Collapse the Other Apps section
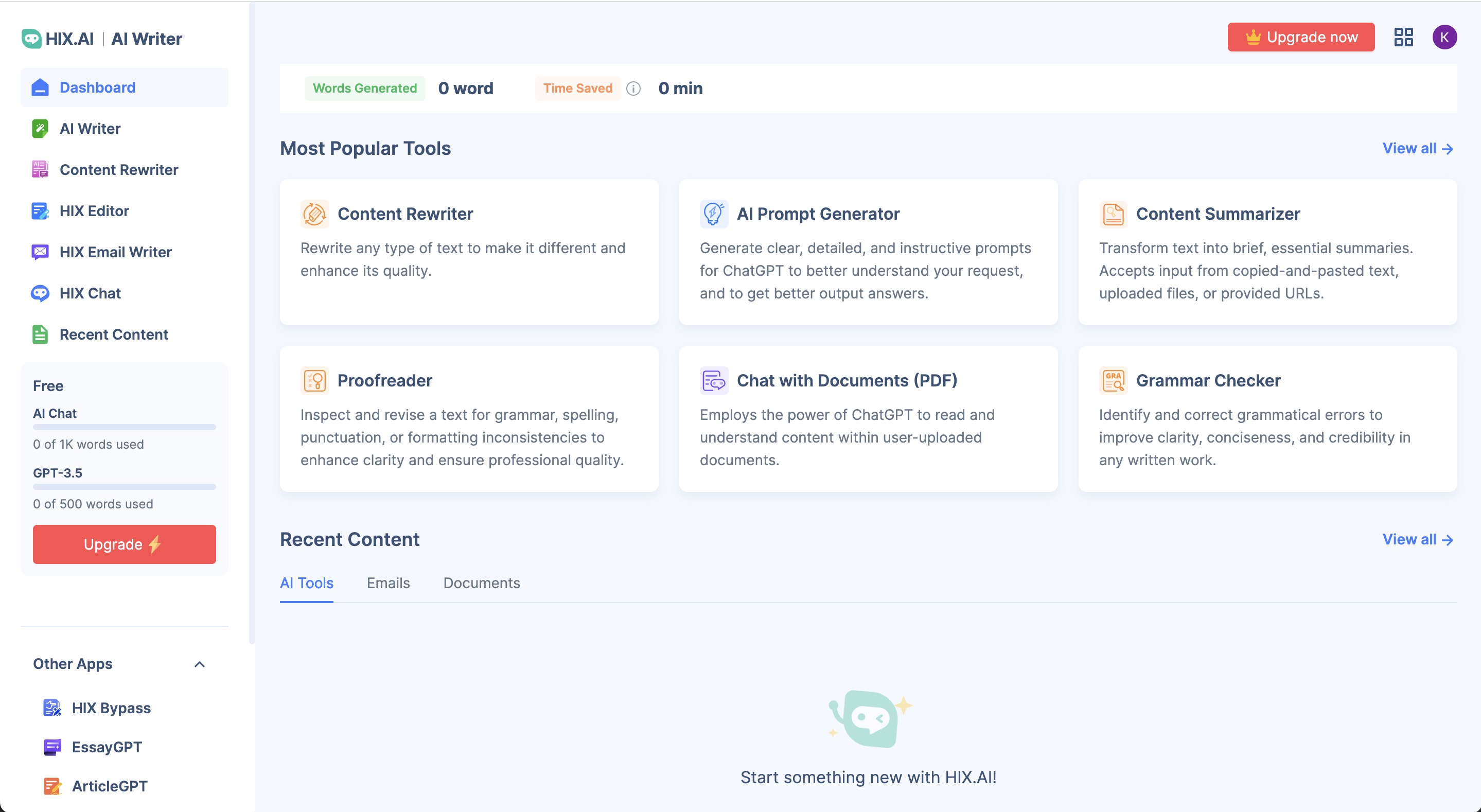Image resolution: width=1481 pixels, height=812 pixels. pos(200,664)
